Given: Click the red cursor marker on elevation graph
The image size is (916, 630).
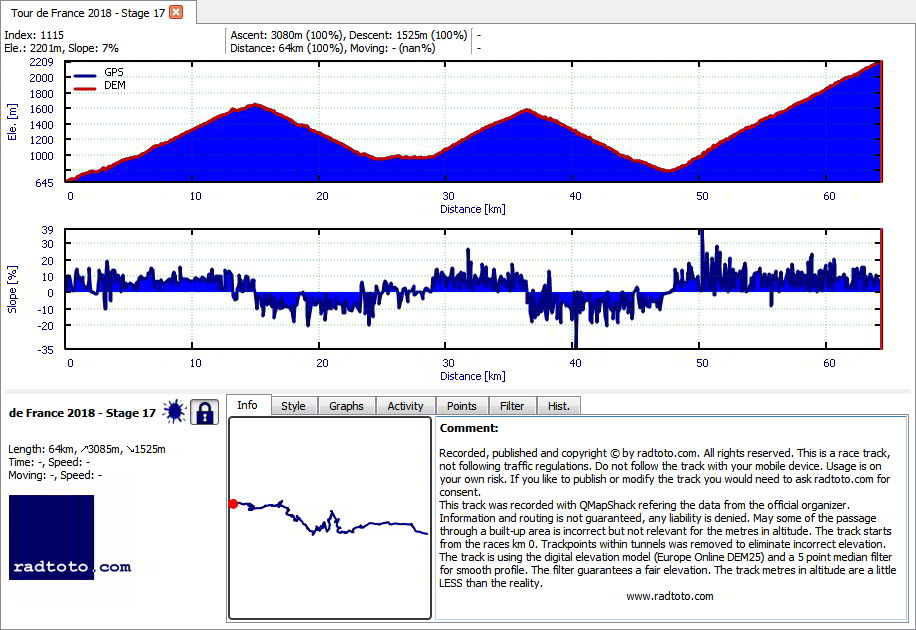Looking at the screenshot, I should pyautogui.click(x=881, y=122).
